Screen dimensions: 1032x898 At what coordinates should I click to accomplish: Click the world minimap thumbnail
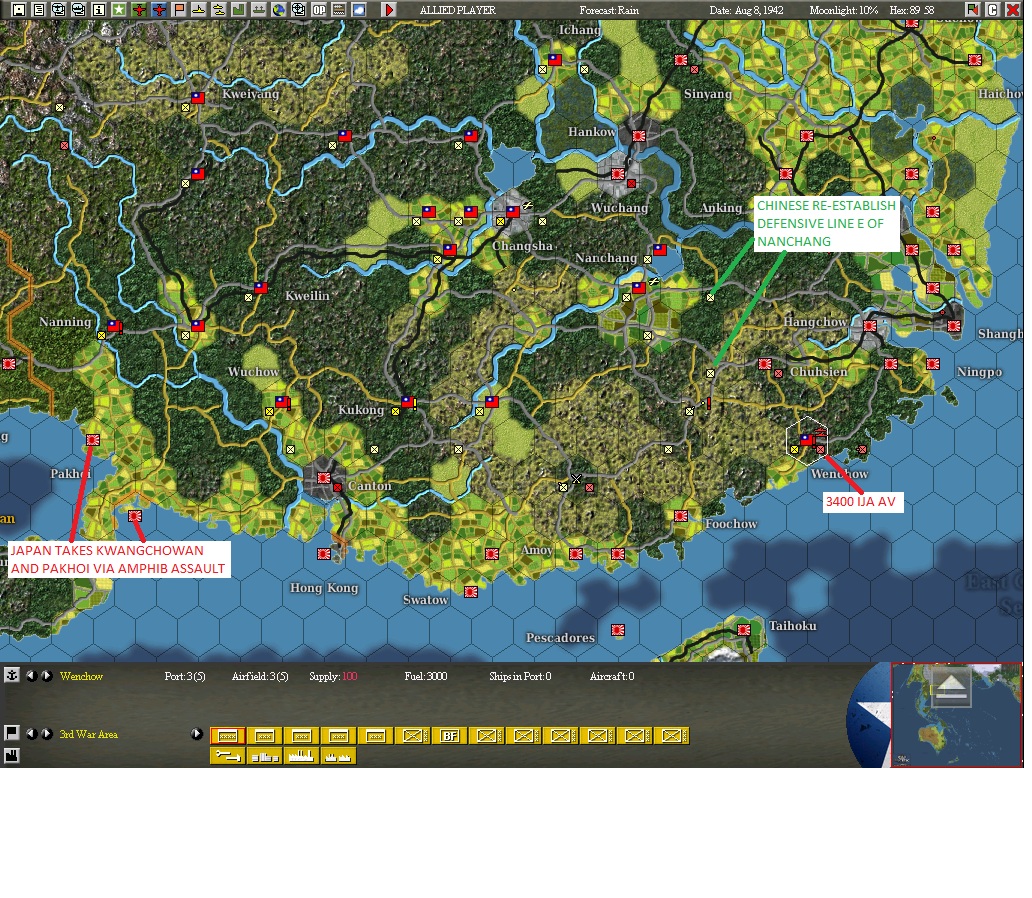(x=956, y=714)
